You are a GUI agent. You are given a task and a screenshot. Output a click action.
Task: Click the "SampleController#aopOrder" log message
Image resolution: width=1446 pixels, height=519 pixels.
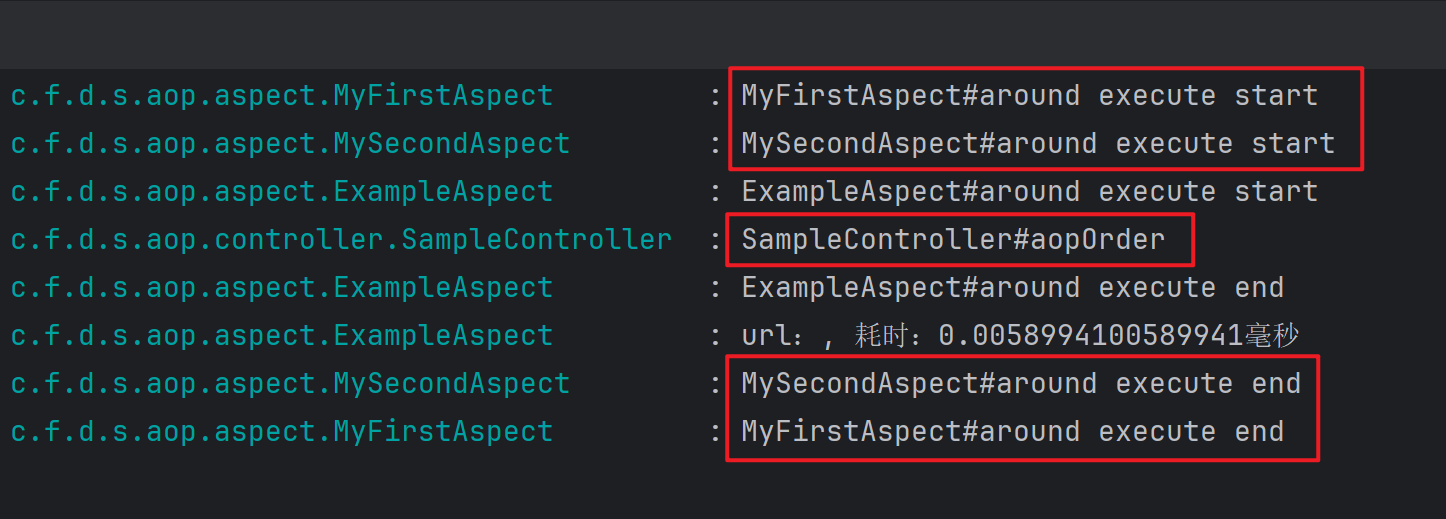tap(953, 240)
